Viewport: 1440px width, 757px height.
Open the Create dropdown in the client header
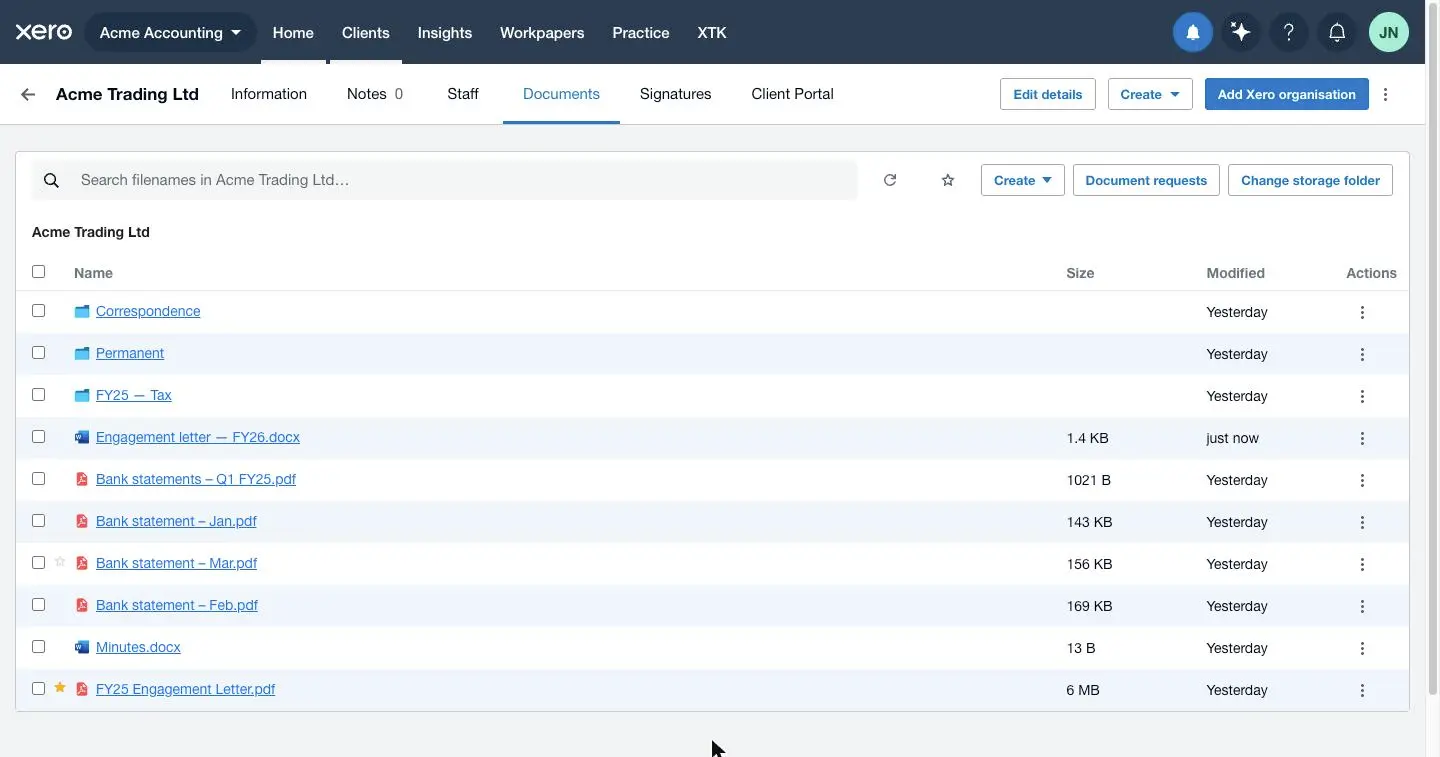click(1150, 94)
